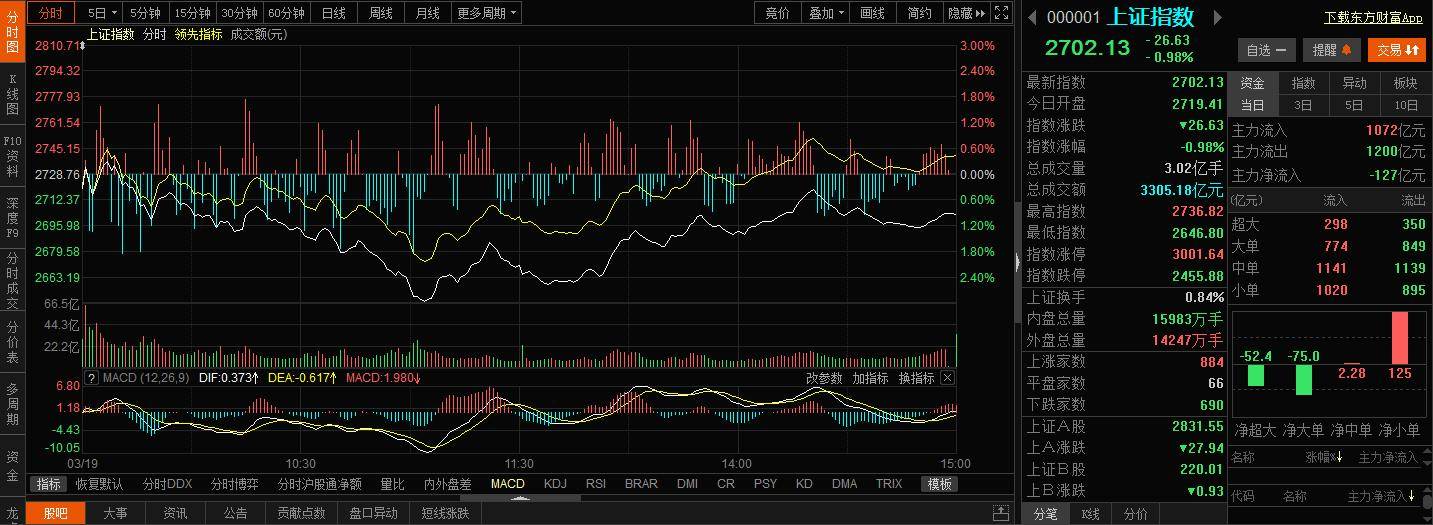This screenshot has height=525, width=1433.
Task: Switch to K线 tab at bottom right
Action: [1090, 514]
